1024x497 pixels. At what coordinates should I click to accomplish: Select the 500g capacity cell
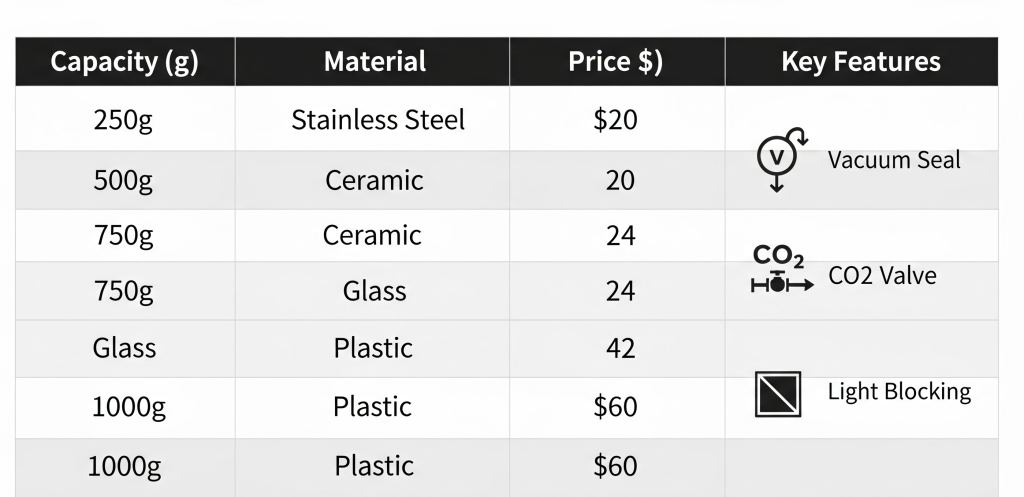click(124, 180)
